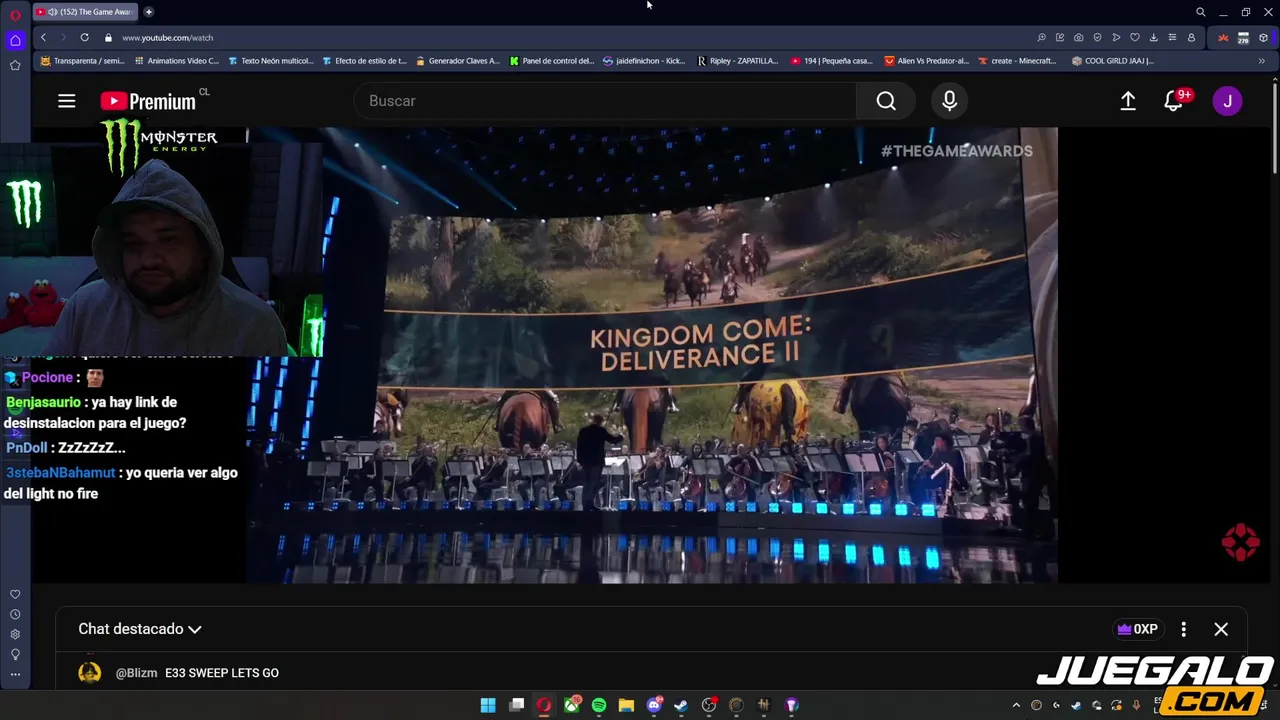Open Texto Neón multicol... bookmark
This screenshot has width=1280, height=720.
tap(270, 61)
